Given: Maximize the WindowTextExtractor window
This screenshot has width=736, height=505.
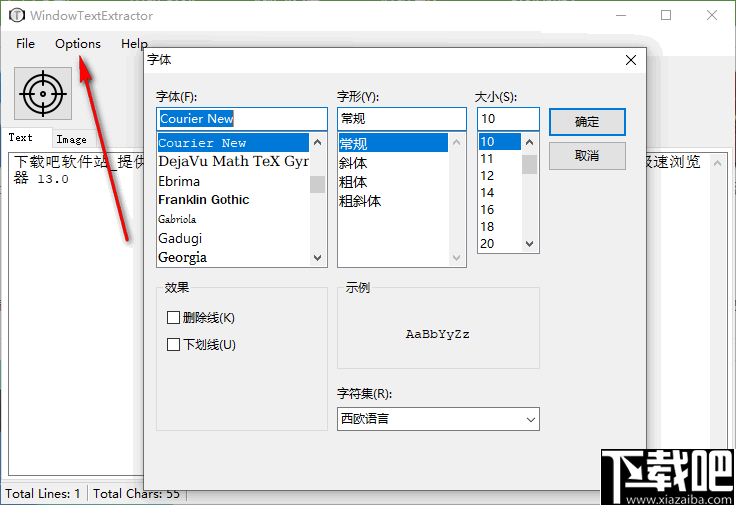Looking at the screenshot, I should (666, 15).
